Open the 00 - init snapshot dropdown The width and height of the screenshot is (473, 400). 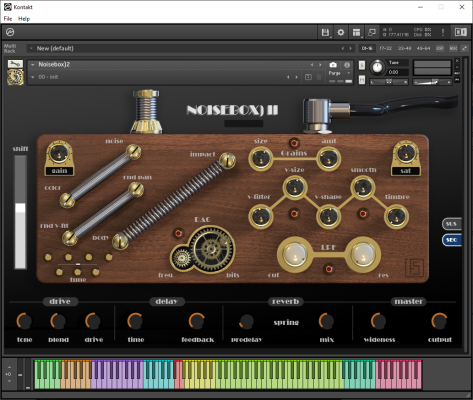click(x=33, y=77)
